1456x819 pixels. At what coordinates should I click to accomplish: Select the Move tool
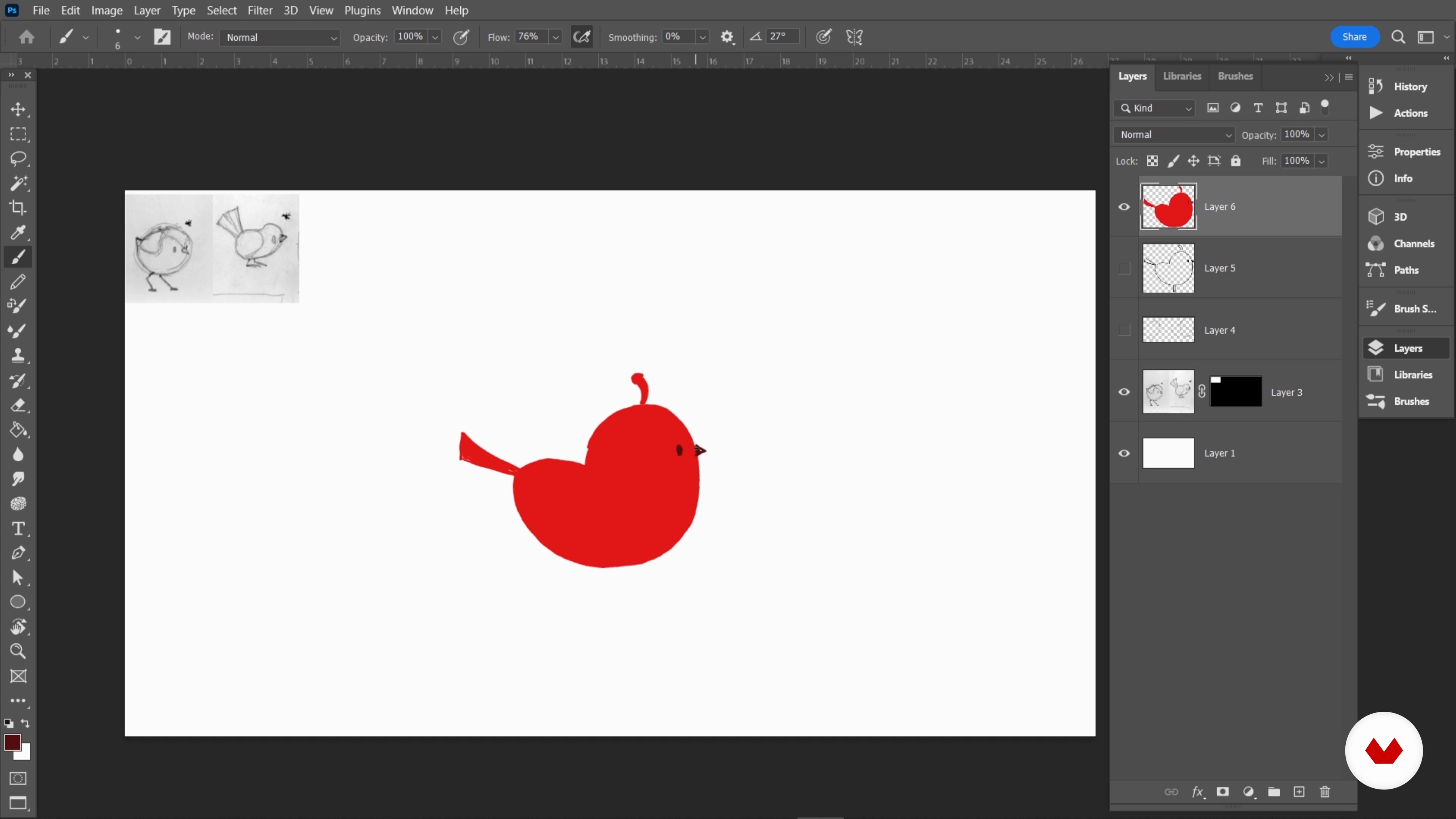click(18, 109)
